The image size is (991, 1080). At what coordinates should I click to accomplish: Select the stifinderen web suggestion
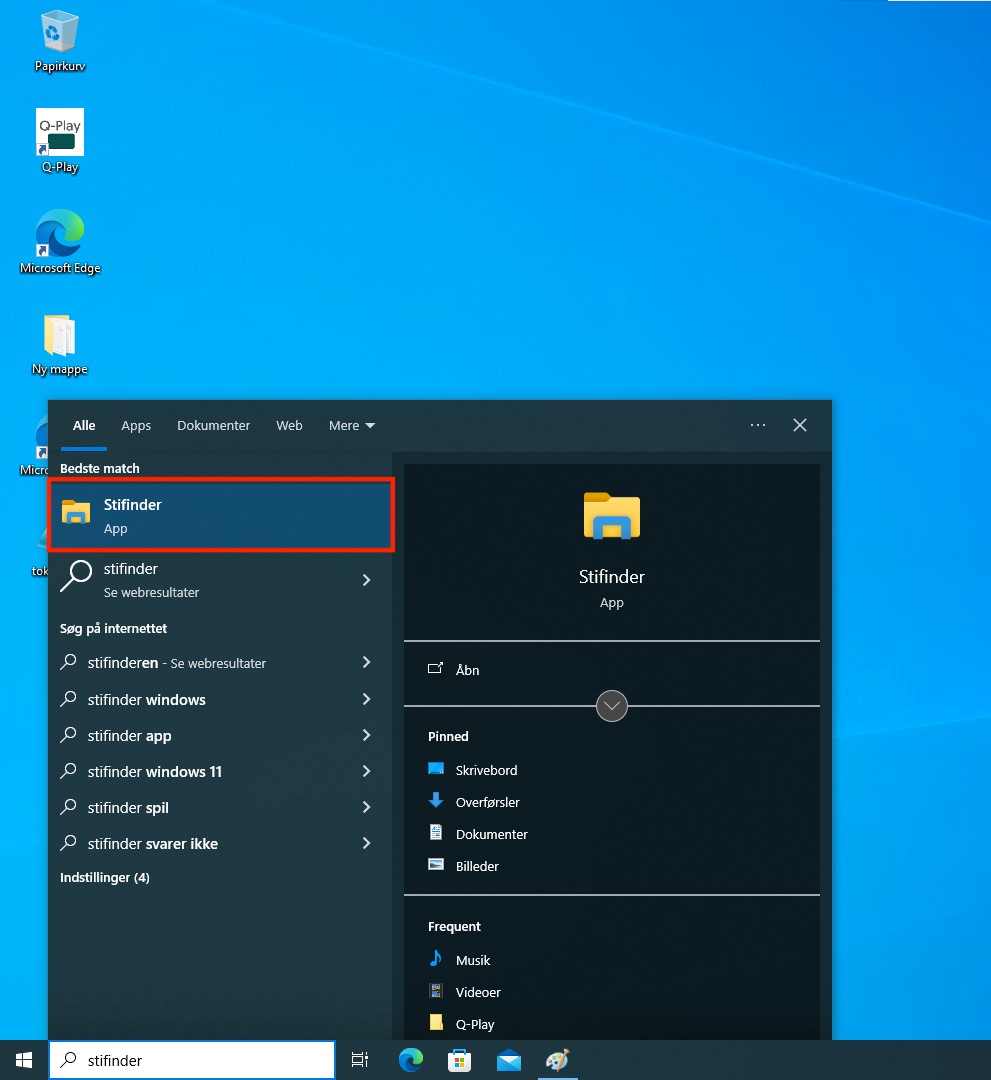(221, 663)
